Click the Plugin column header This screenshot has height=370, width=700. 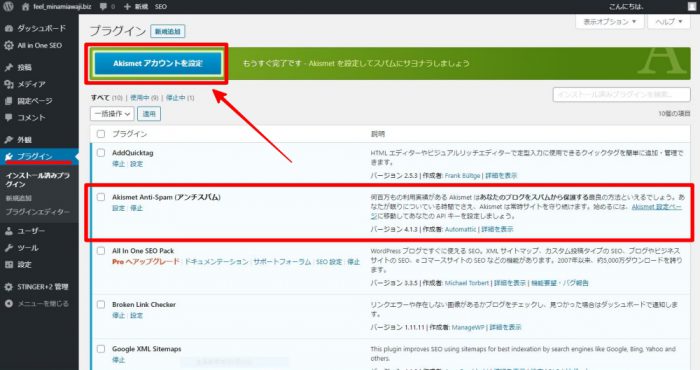pos(129,134)
